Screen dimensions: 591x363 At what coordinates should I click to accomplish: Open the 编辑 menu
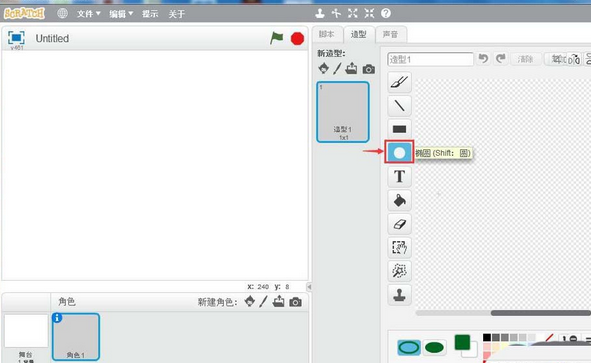click(121, 14)
